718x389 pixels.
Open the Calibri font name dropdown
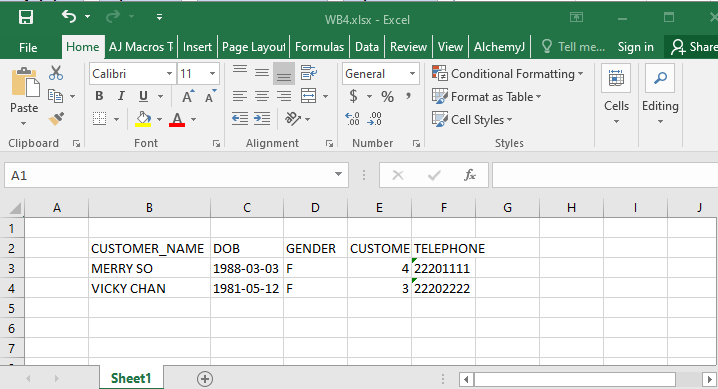click(169, 74)
